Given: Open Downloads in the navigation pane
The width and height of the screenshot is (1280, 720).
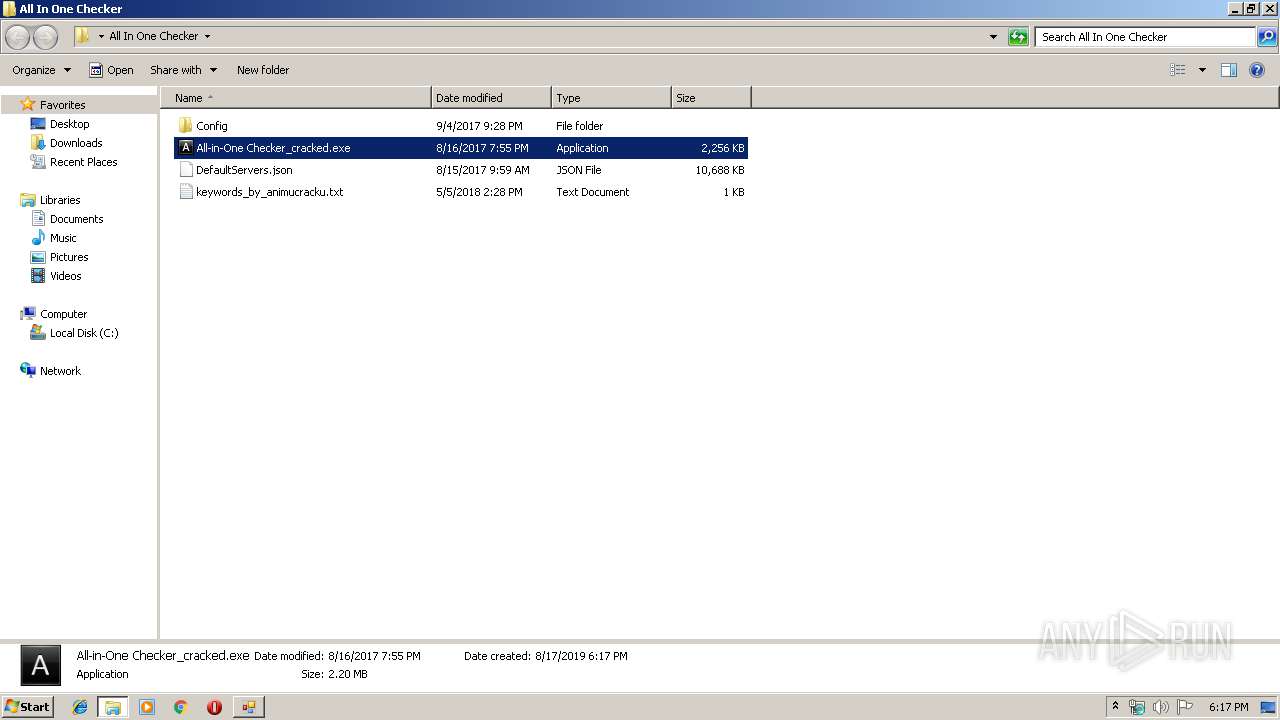Looking at the screenshot, I should coord(76,143).
